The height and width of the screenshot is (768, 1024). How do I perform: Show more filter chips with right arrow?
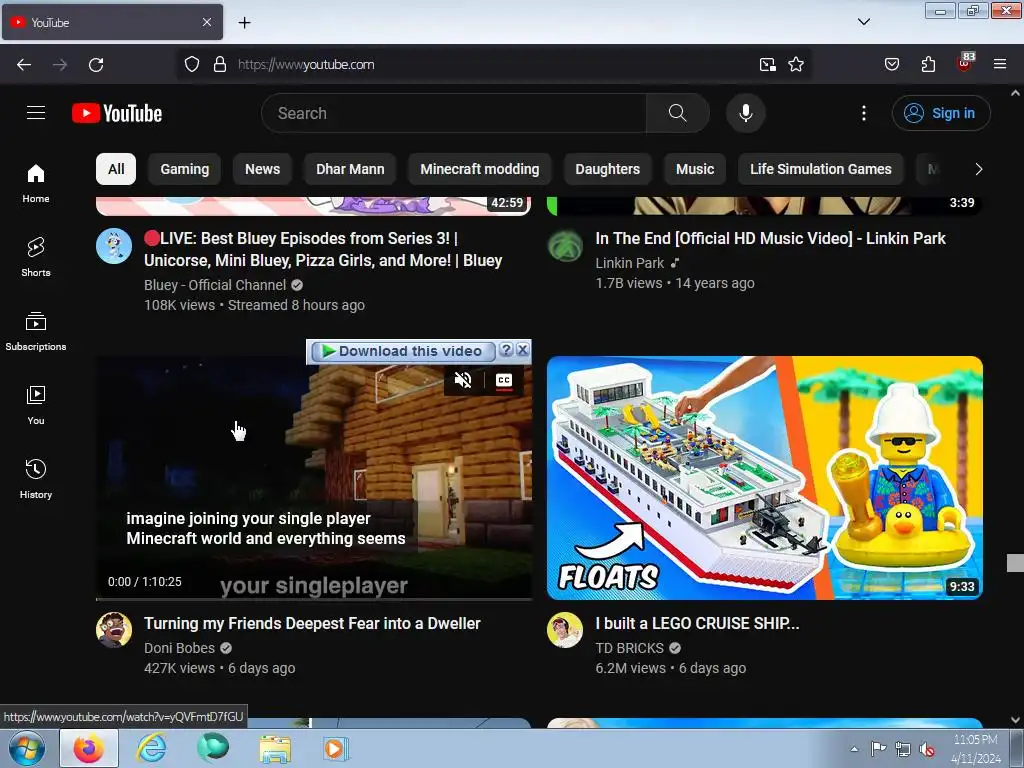[x=978, y=169]
